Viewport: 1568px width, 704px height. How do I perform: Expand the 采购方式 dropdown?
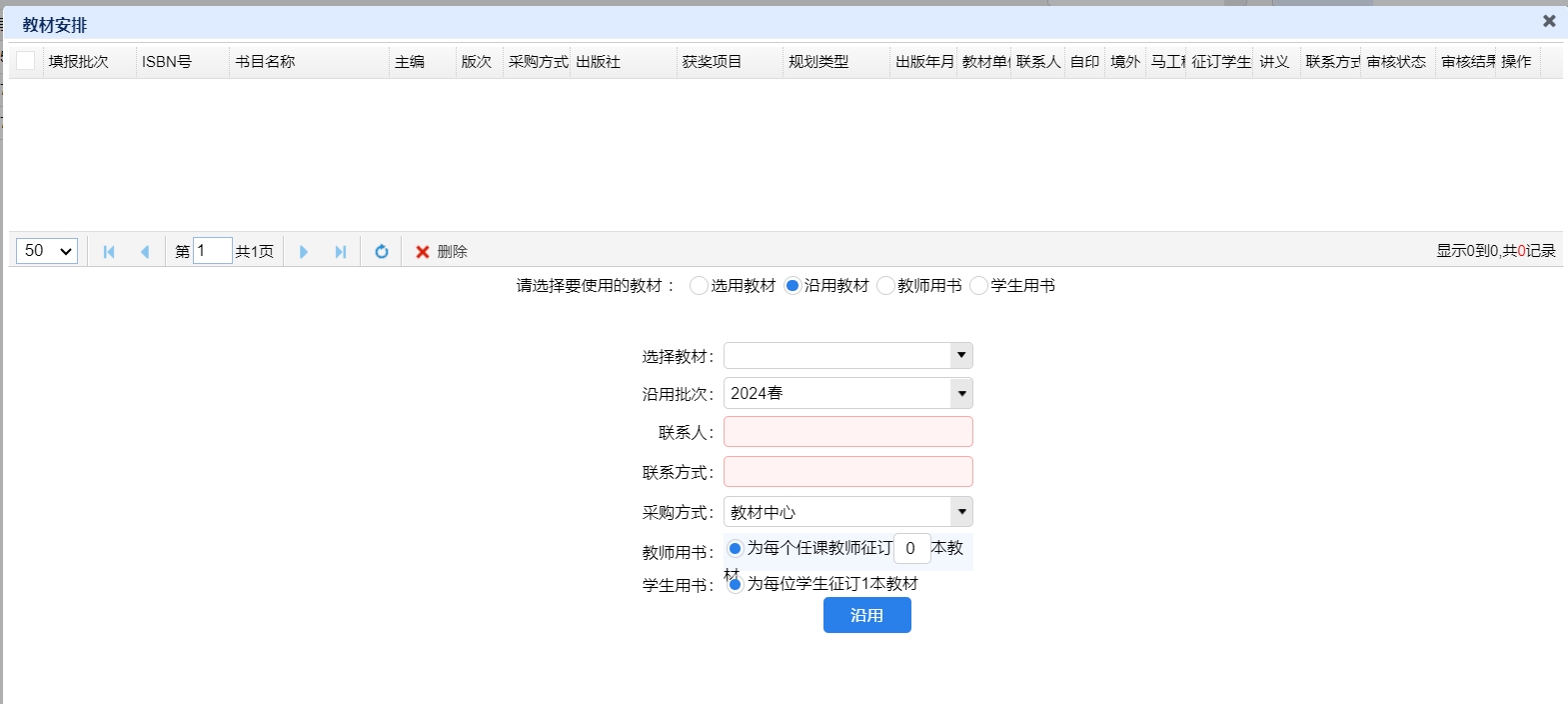pos(961,512)
